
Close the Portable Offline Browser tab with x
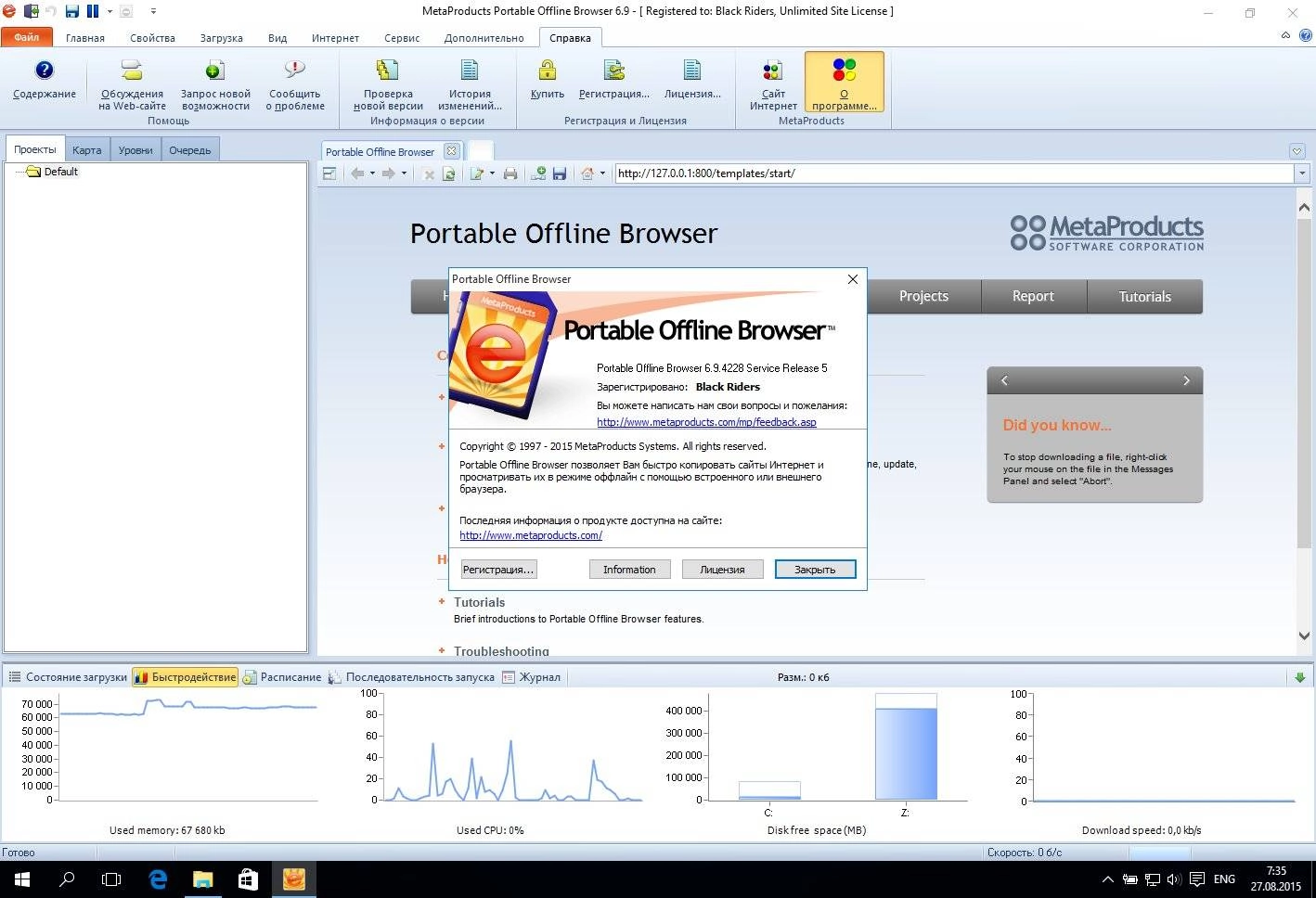tap(451, 151)
